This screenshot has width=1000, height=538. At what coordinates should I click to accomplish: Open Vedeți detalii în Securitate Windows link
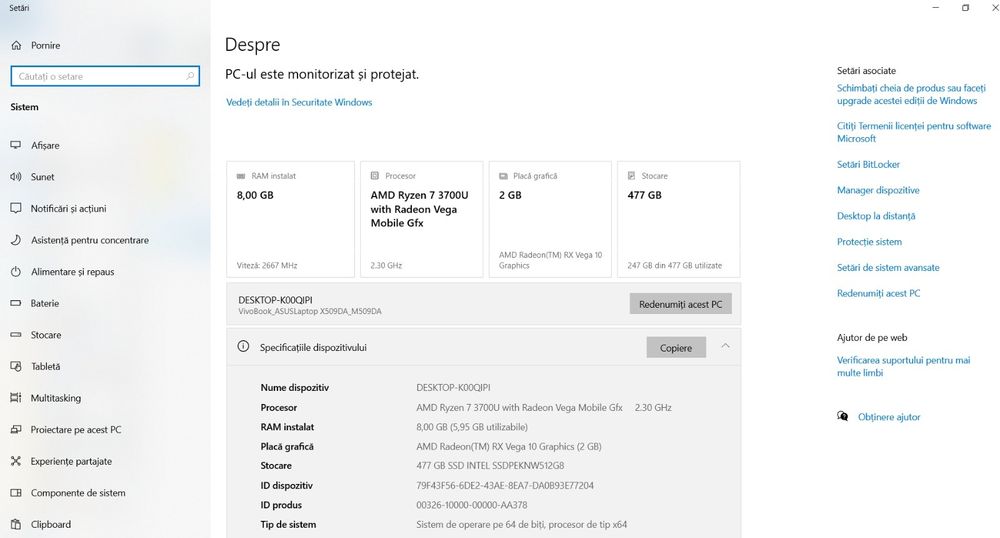[x=299, y=102]
